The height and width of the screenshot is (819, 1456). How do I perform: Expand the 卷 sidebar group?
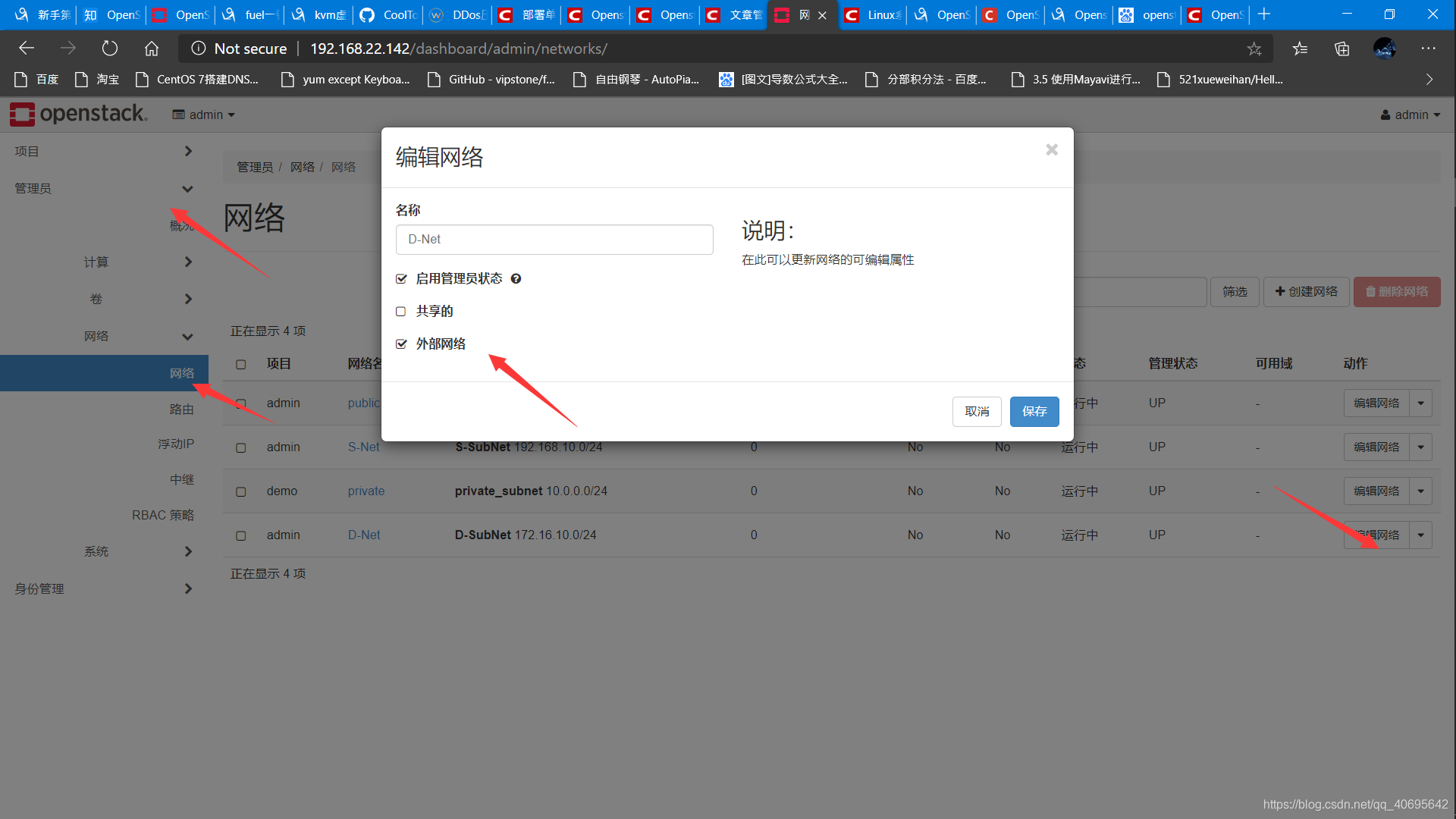point(104,300)
